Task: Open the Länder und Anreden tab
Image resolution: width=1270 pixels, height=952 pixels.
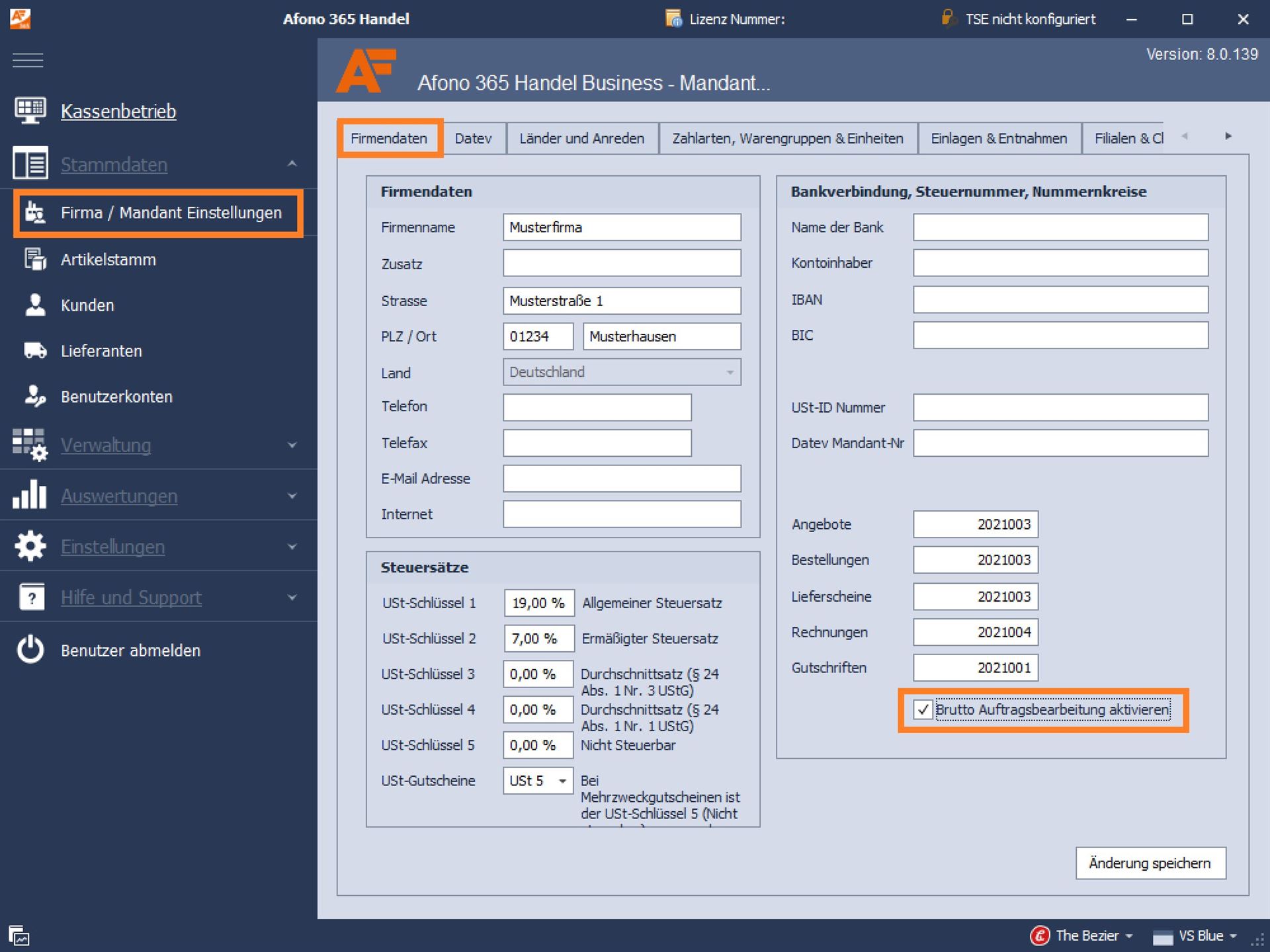Action: click(x=582, y=138)
